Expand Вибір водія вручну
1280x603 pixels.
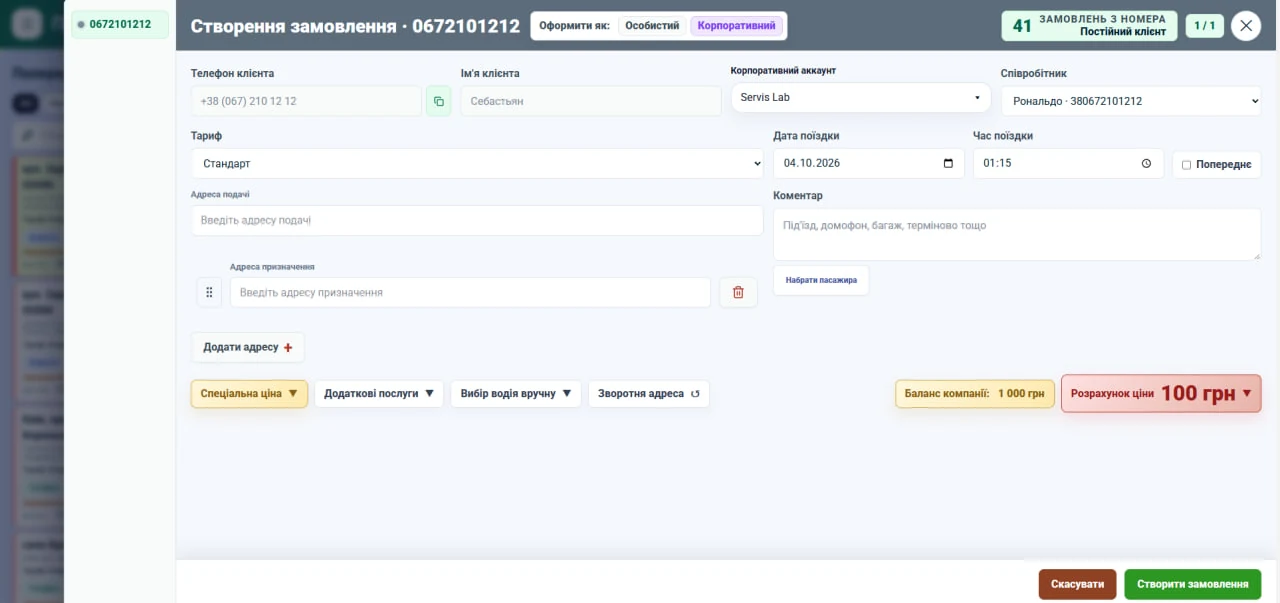tap(515, 393)
